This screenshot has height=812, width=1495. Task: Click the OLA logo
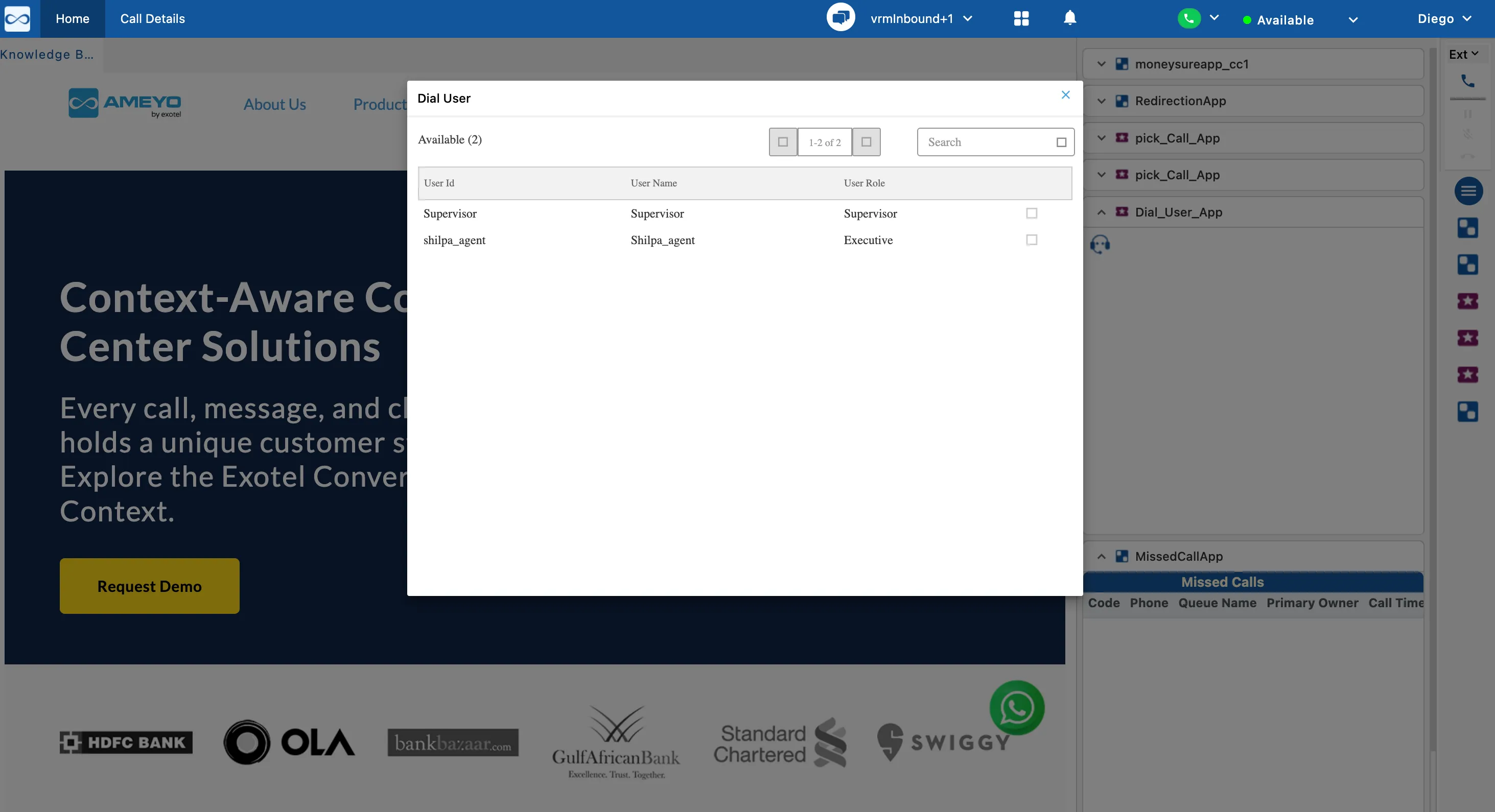click(x=289, y=742)
